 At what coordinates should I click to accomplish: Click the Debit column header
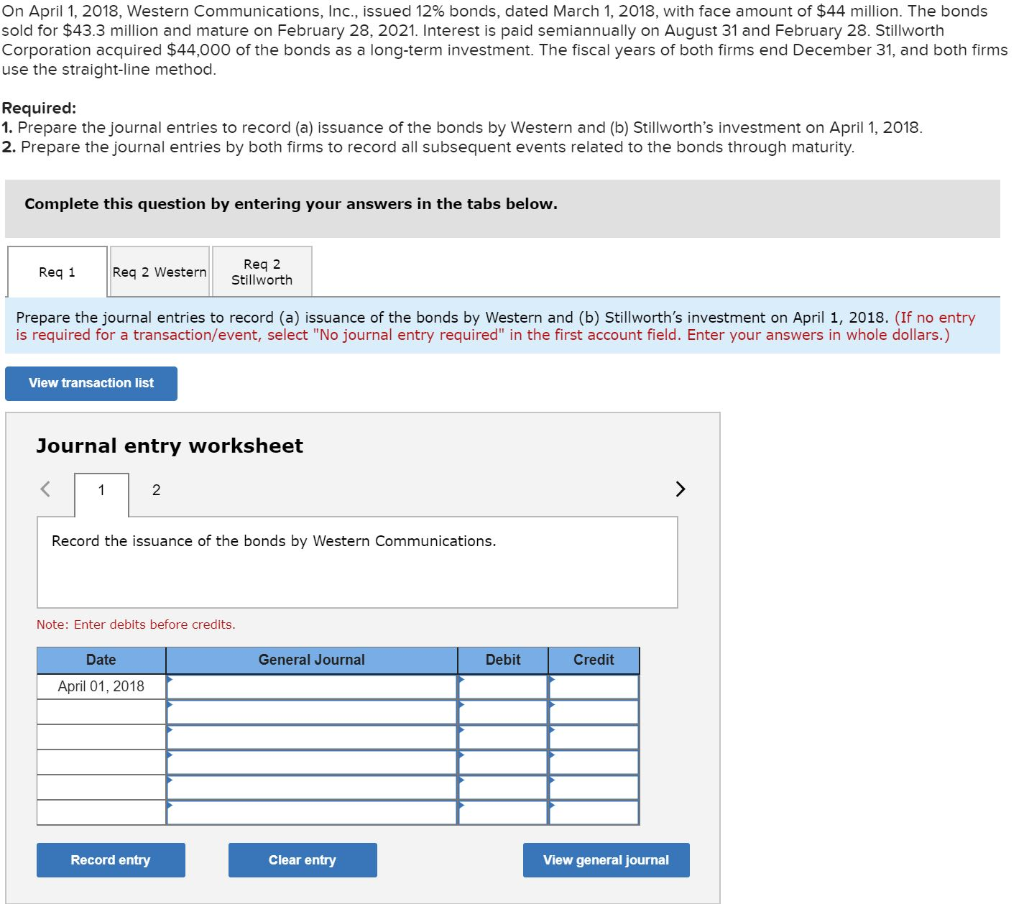(502, 660)
